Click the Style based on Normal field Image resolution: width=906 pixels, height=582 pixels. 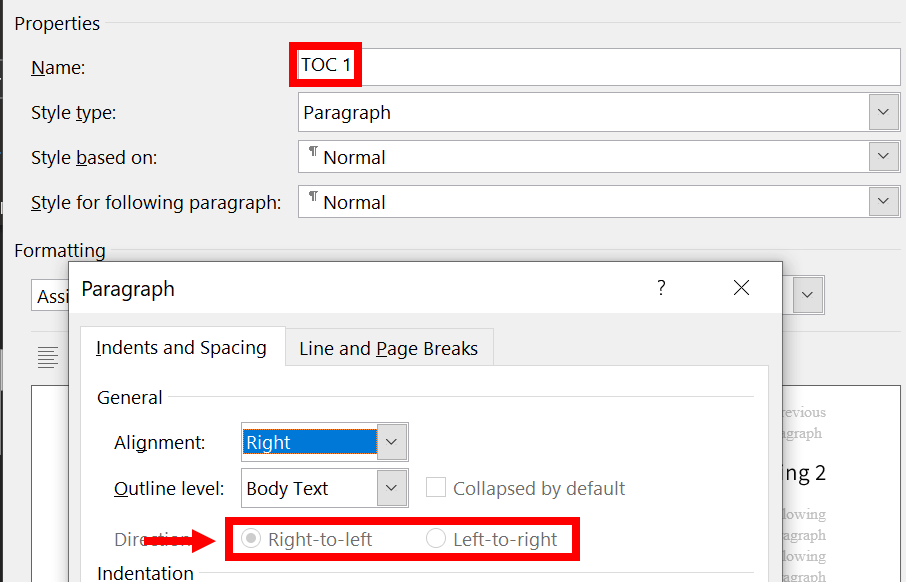coord(584,157)
